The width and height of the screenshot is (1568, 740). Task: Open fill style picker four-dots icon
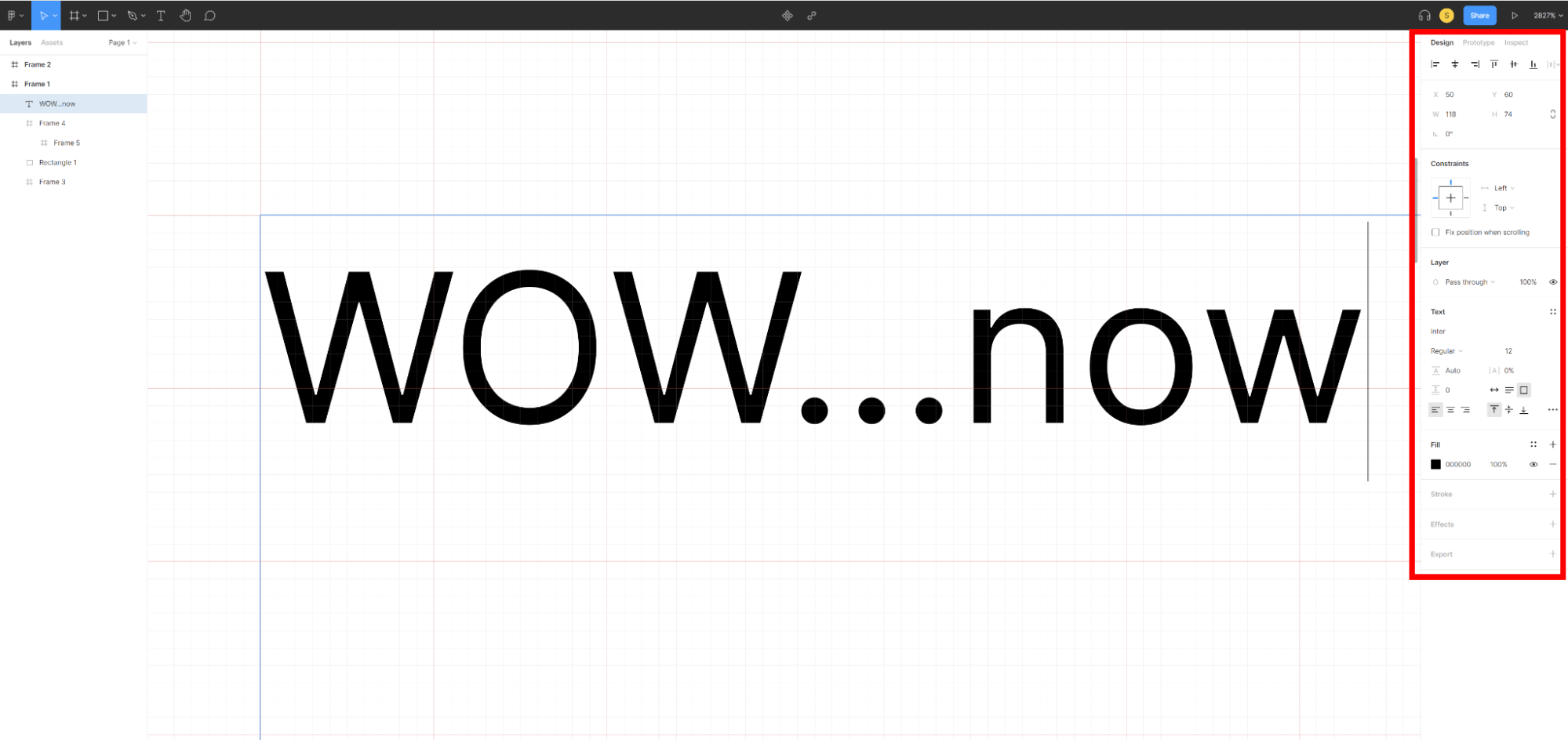pos(1533,444)
